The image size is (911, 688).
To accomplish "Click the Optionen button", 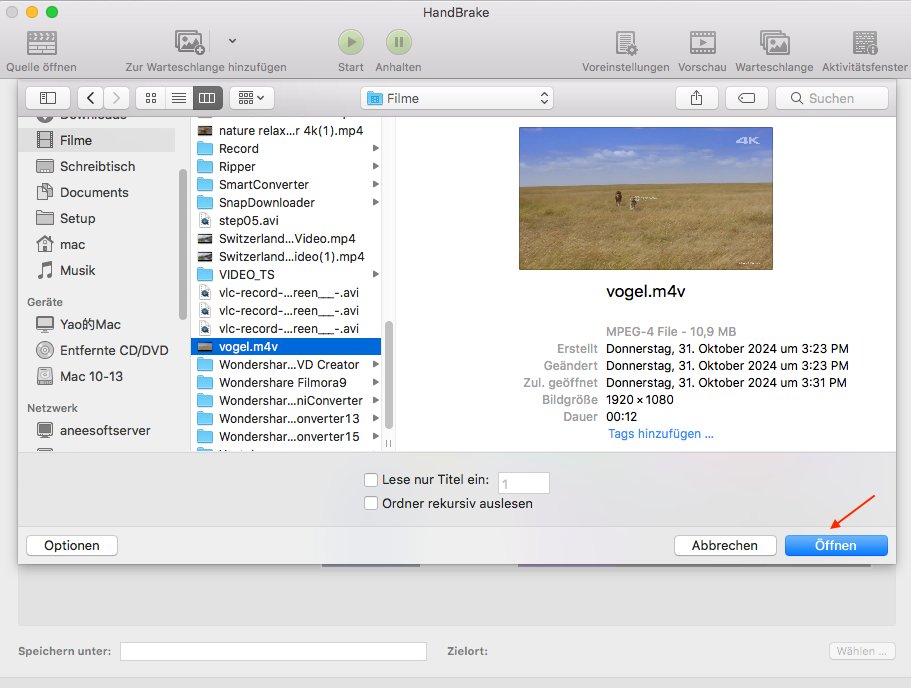I will coord(72,546).
